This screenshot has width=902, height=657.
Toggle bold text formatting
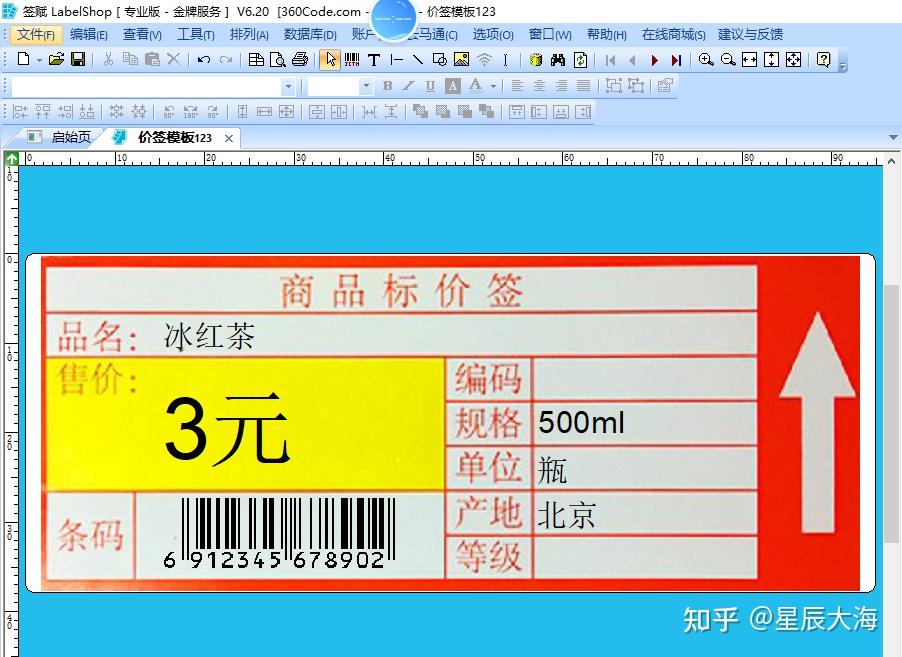pos(388,86)
